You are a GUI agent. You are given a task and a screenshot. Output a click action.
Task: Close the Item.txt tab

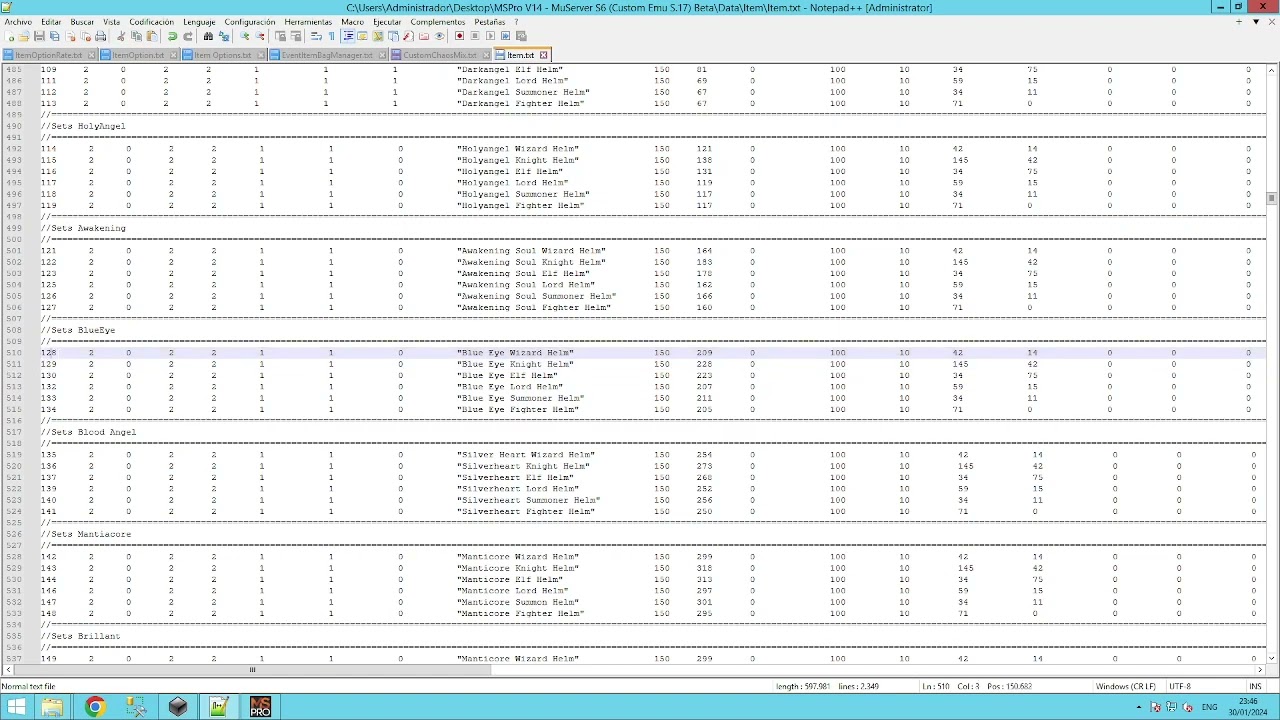click(544, 55)
